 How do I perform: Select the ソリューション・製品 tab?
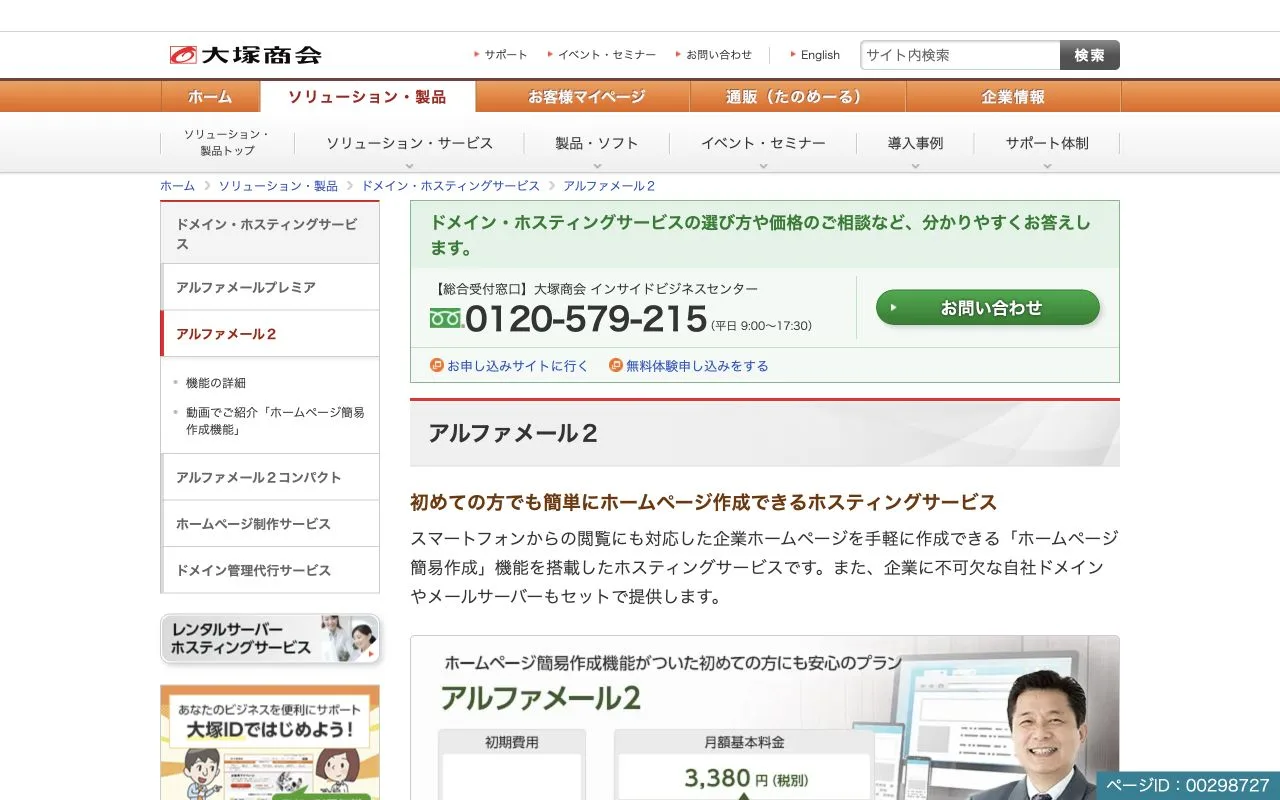(x=367, y=97)
